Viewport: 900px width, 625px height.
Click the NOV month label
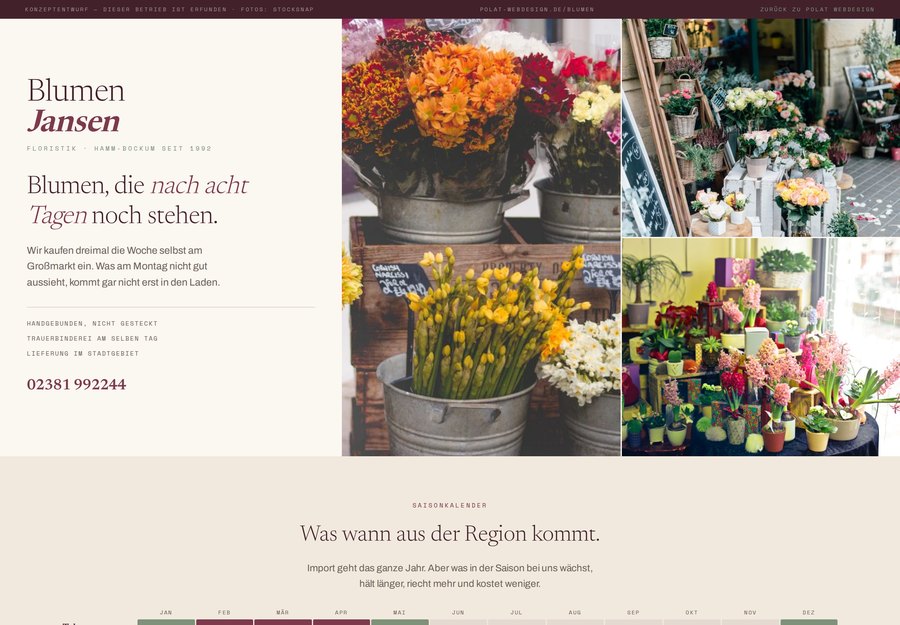[750, 612]
